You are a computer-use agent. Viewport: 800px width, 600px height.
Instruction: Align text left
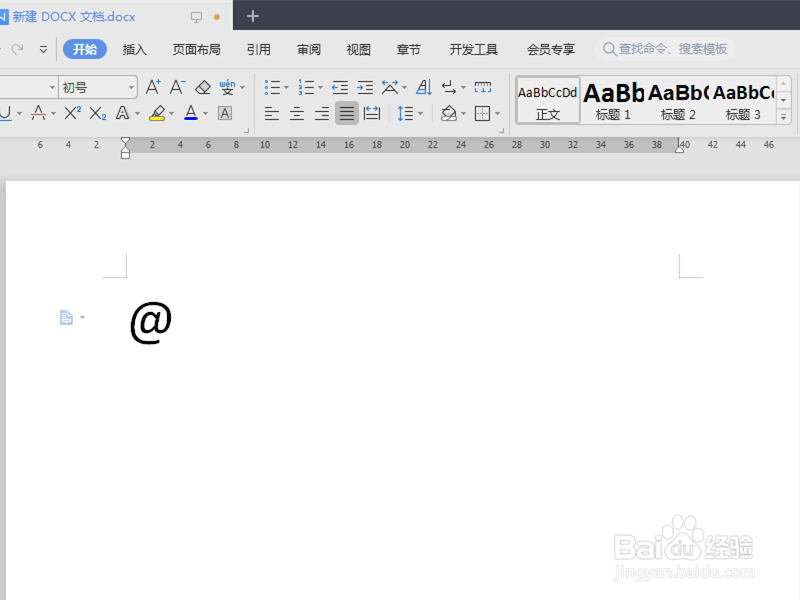click(271, 113)
